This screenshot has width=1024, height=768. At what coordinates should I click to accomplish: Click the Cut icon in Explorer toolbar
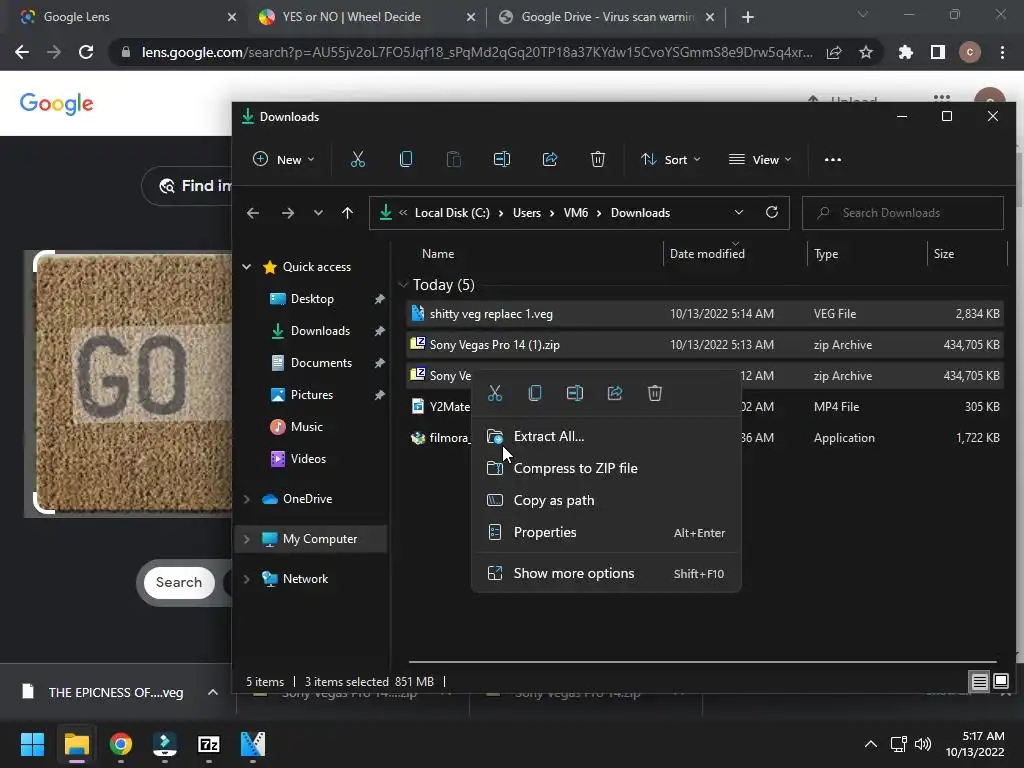coord(357,159)
